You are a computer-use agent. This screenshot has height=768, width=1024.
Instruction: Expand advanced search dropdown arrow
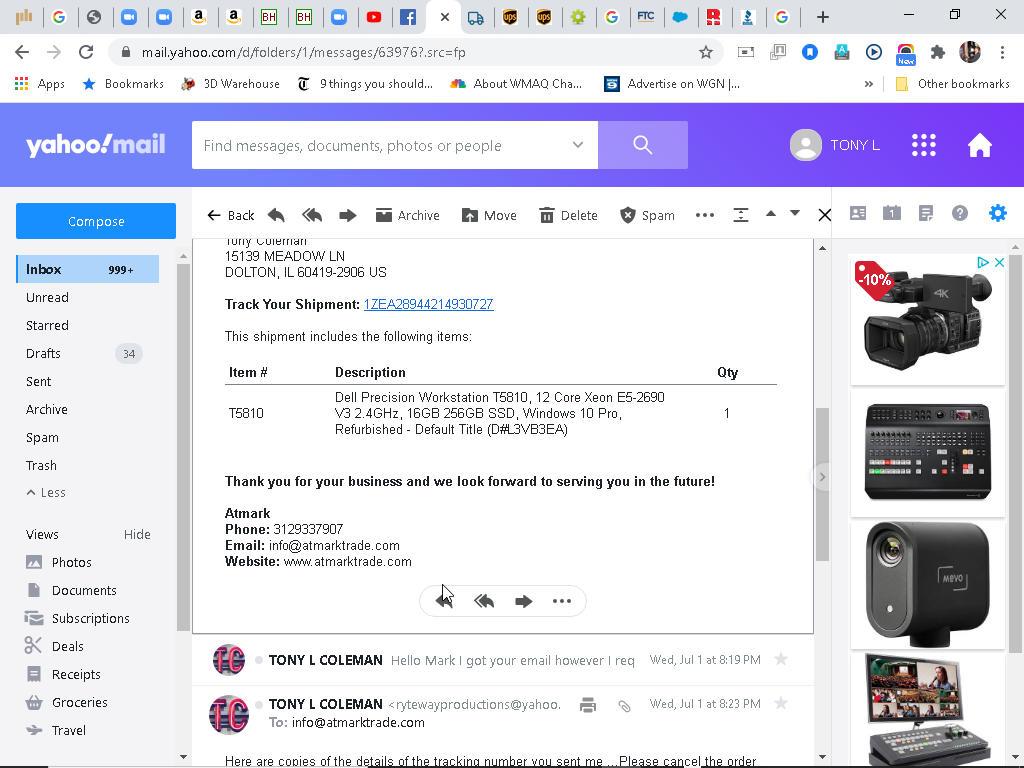pos(577,144)
